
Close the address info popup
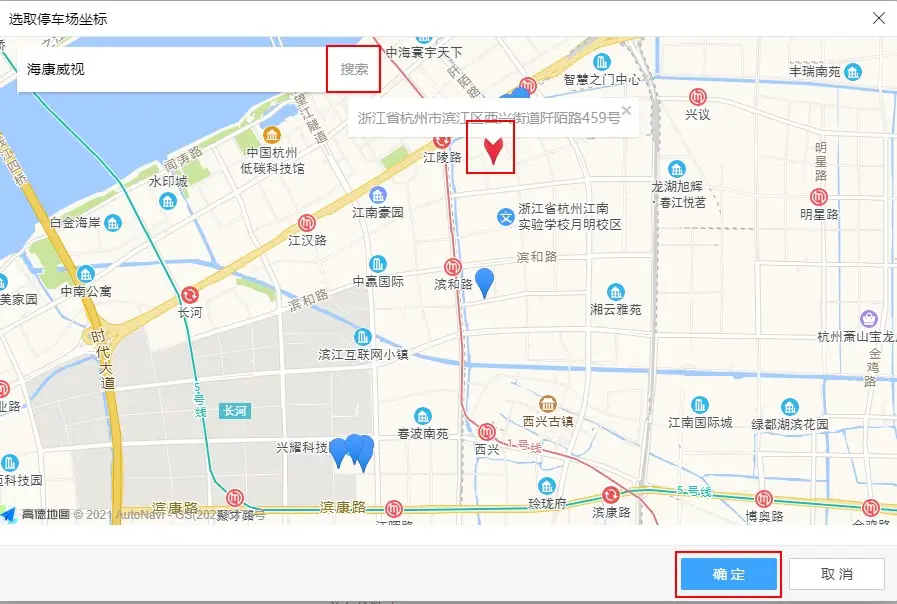point(626,110)
